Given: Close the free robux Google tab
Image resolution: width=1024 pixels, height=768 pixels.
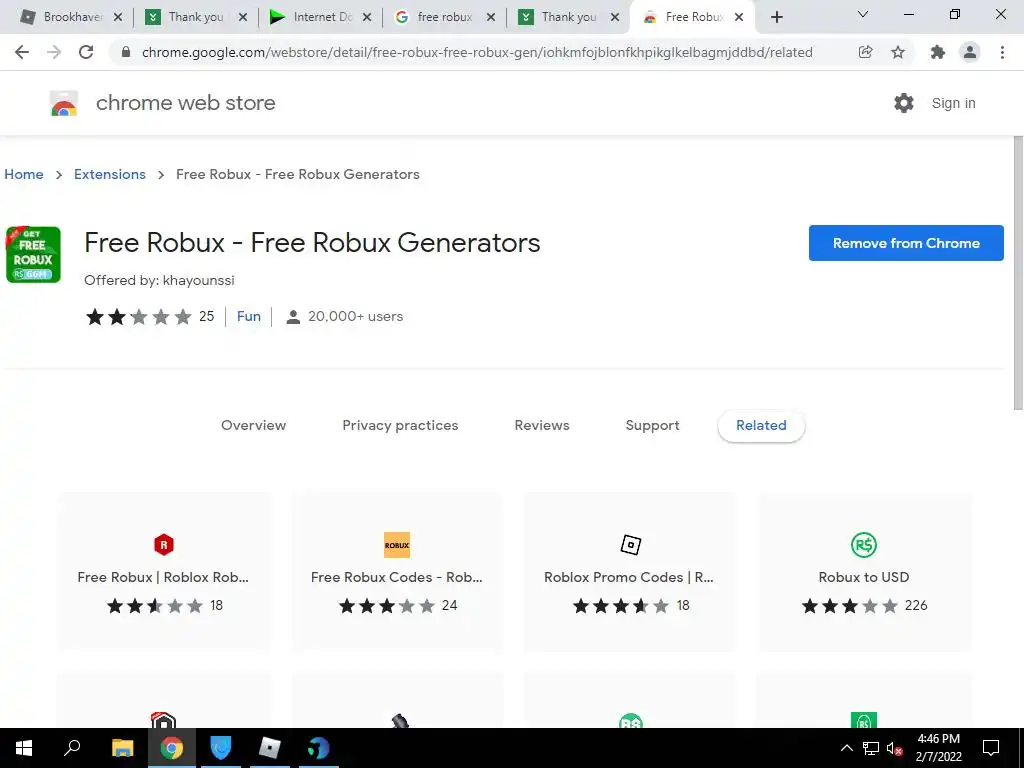Looking at the screenshot, I should (x=491, y=18).
